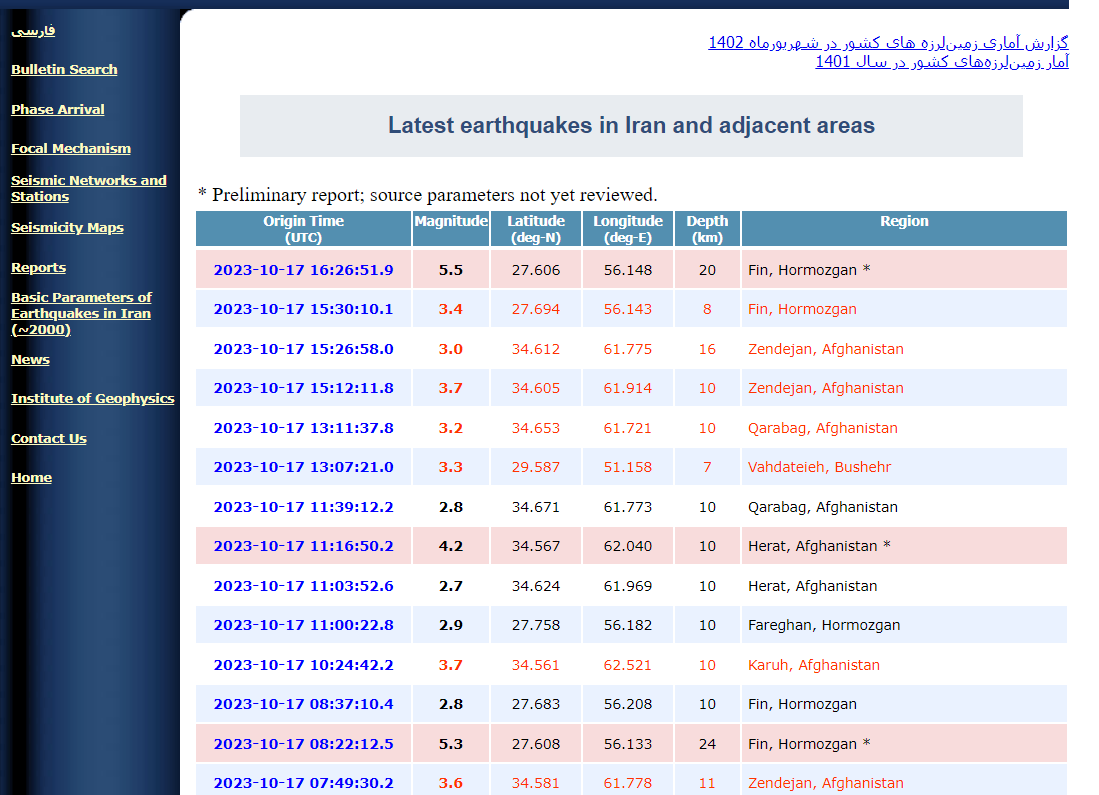Switch to the Farsi language version
The image size is (1099, 795).
(x=33, y=30)
